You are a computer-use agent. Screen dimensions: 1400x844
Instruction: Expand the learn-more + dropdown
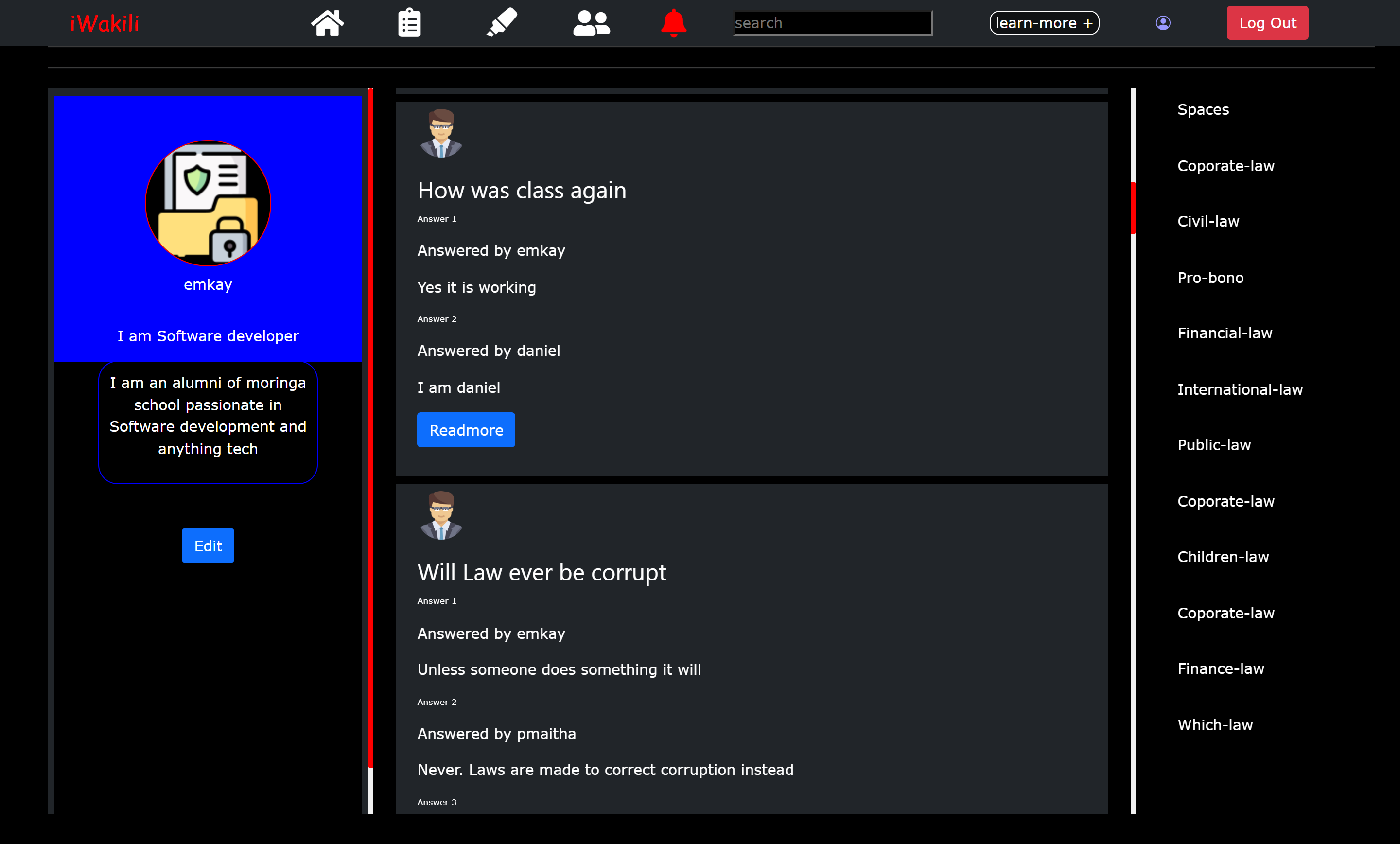coord(1044,23)
